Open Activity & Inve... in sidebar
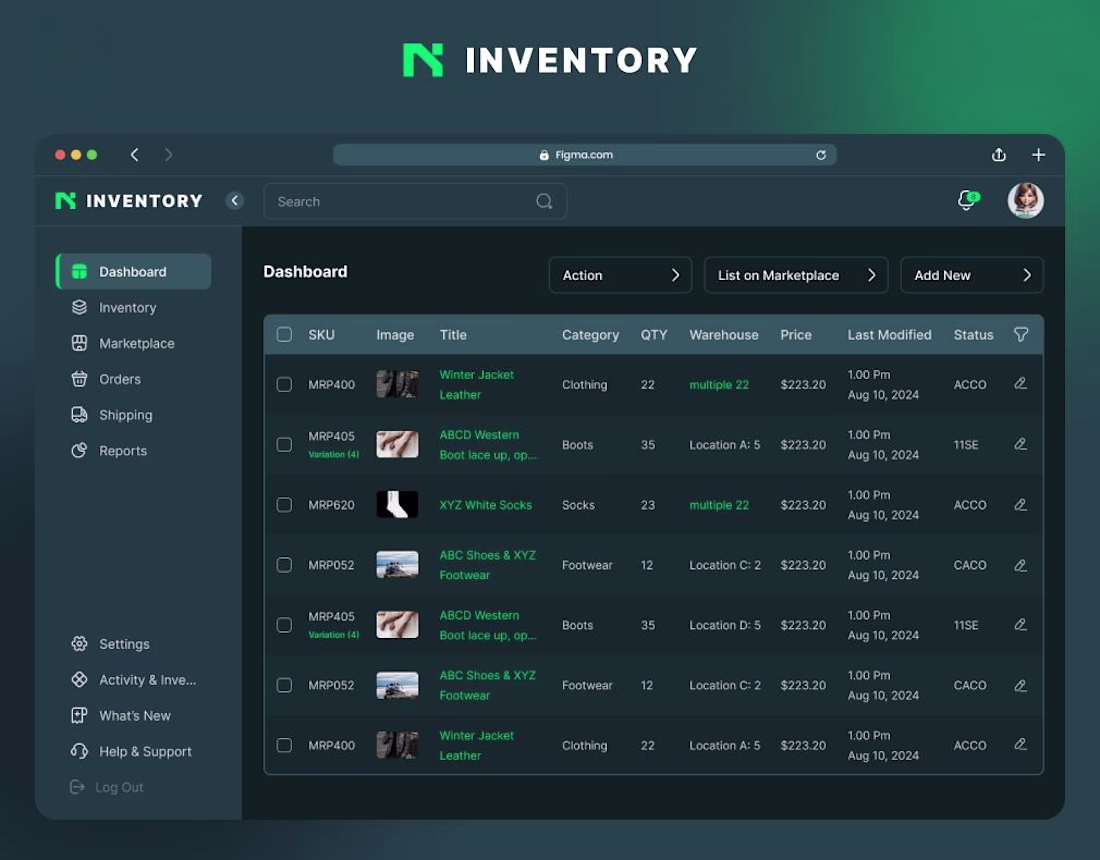 click(x=147, y=679)
